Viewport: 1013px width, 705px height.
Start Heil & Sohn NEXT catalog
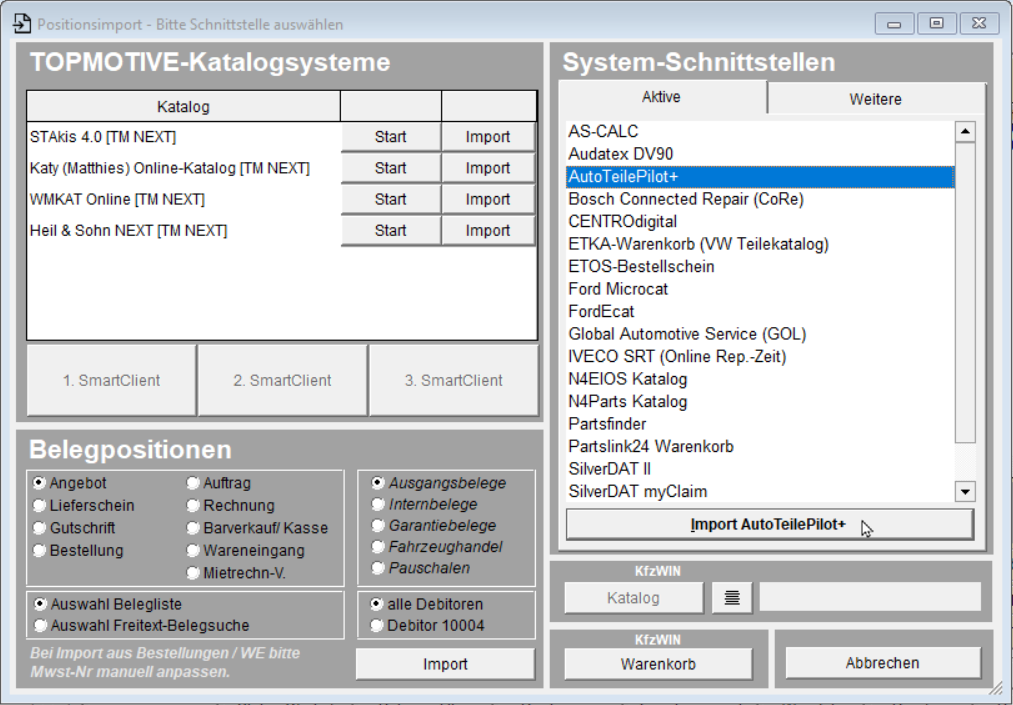(x=391, y=231)
